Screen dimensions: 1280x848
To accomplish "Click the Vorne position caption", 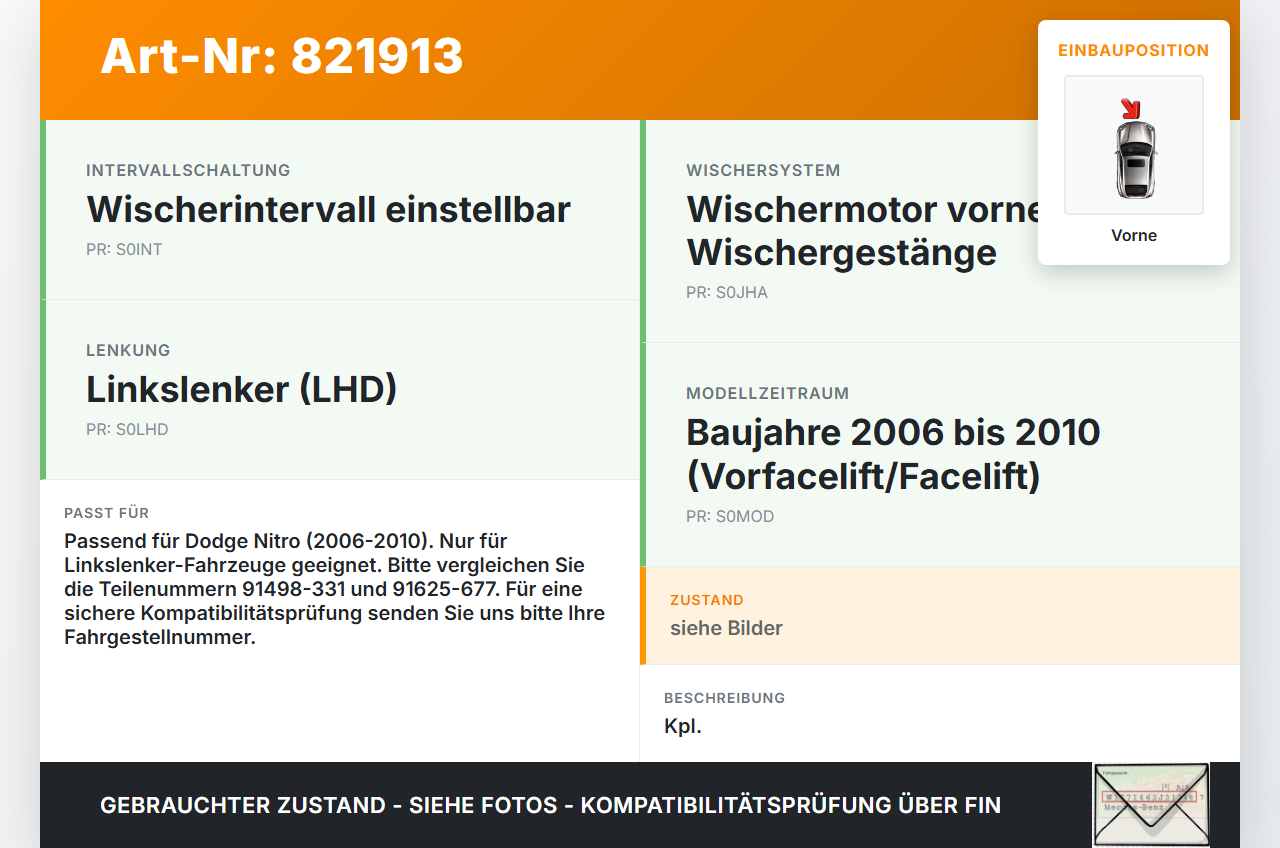I will point(1134,235).
